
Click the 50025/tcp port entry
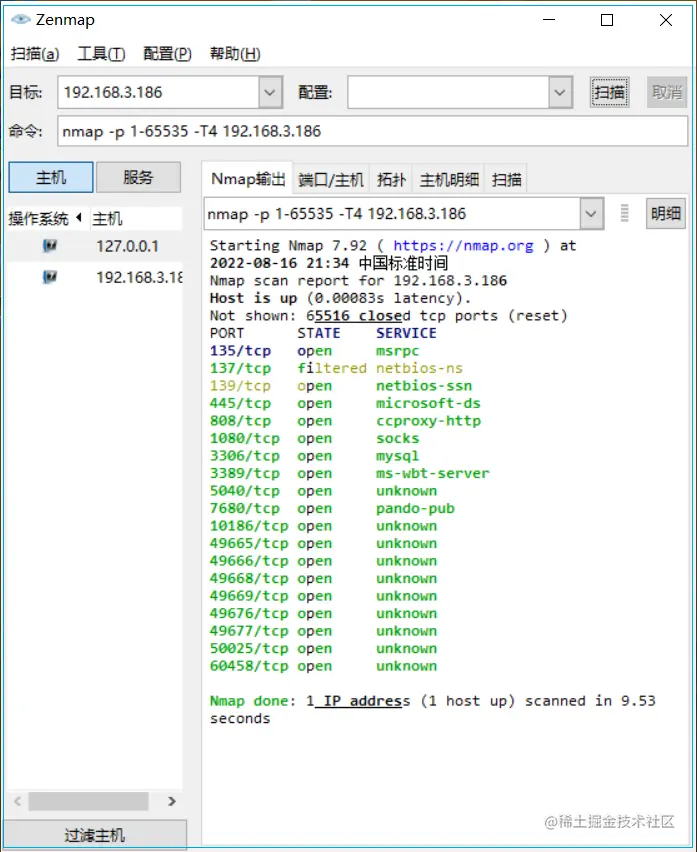(x=249, y=648)
